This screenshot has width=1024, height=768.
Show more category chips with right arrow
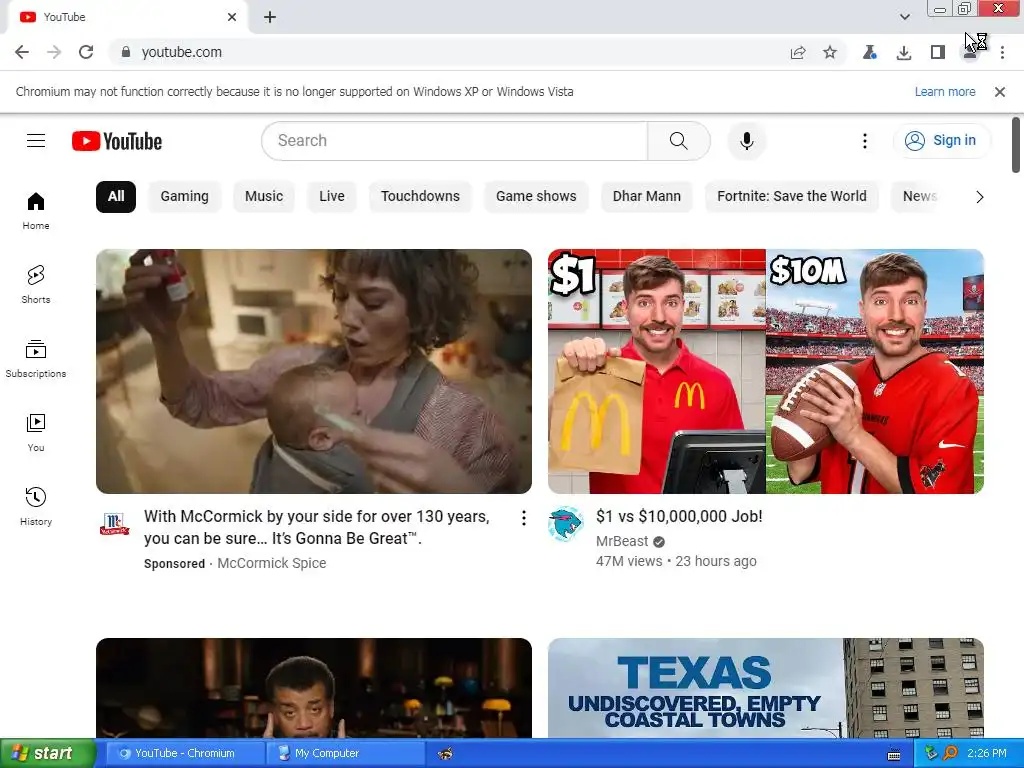pyautogui.click(x=979, y=197)
